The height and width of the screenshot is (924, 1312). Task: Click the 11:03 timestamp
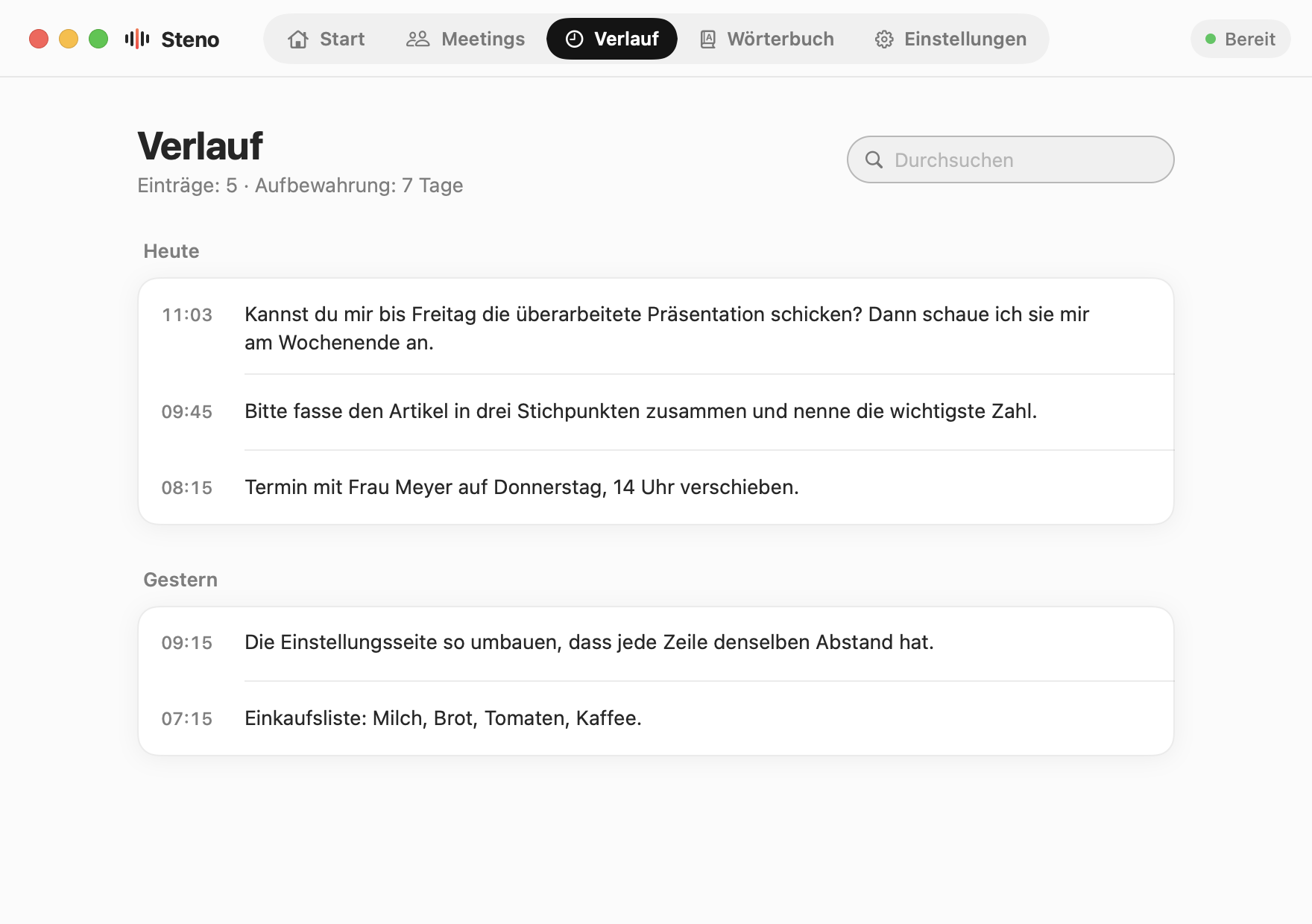[187, 315]
